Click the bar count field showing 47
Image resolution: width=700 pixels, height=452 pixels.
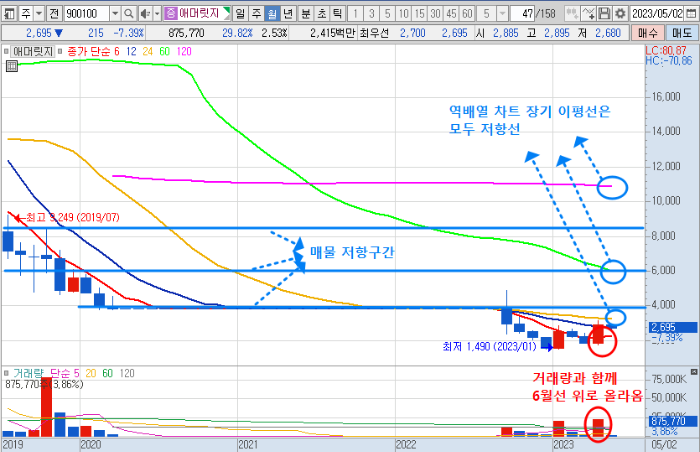pos(522,13)
